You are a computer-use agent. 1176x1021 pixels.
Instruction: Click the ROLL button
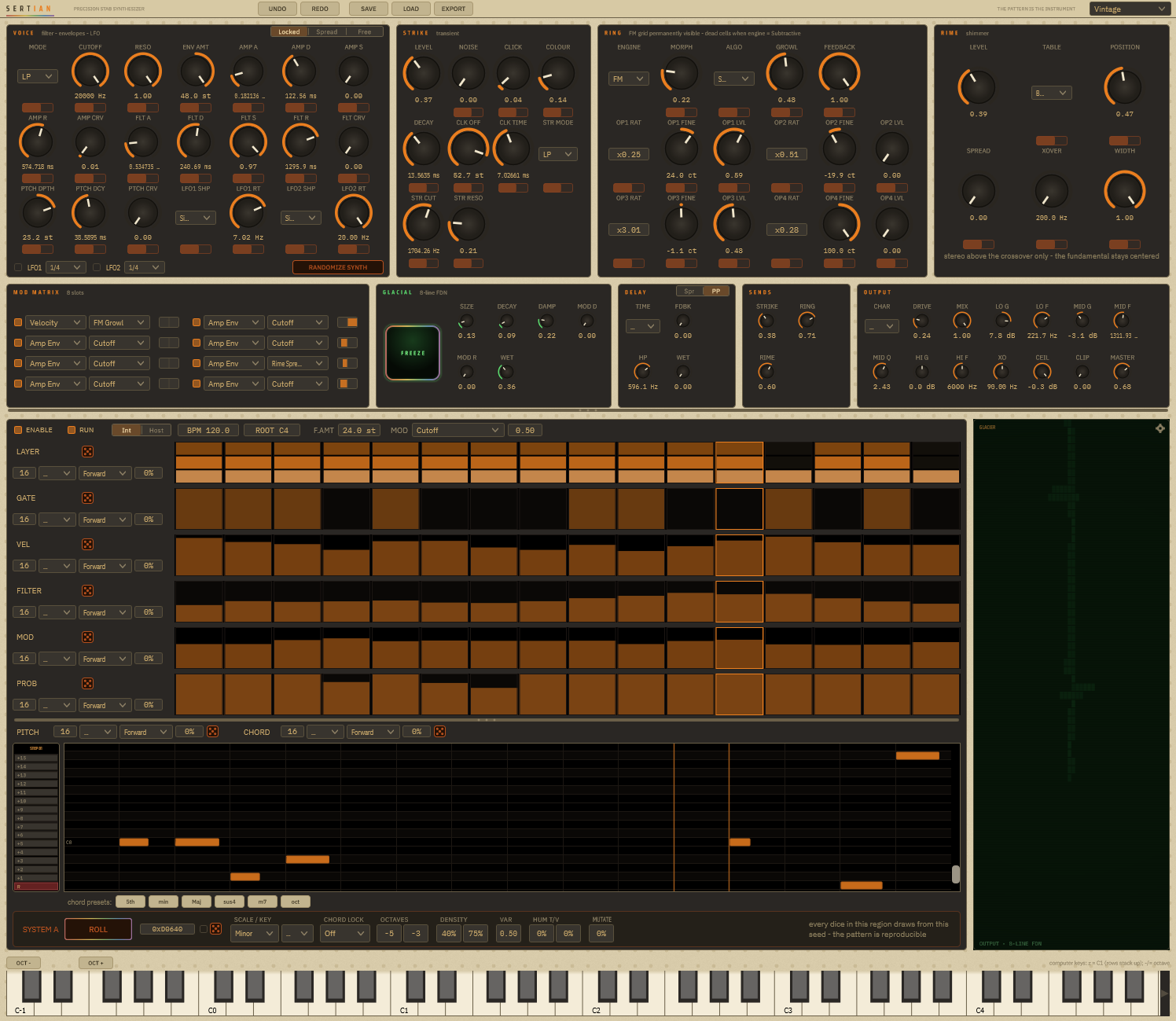(98, 929)
